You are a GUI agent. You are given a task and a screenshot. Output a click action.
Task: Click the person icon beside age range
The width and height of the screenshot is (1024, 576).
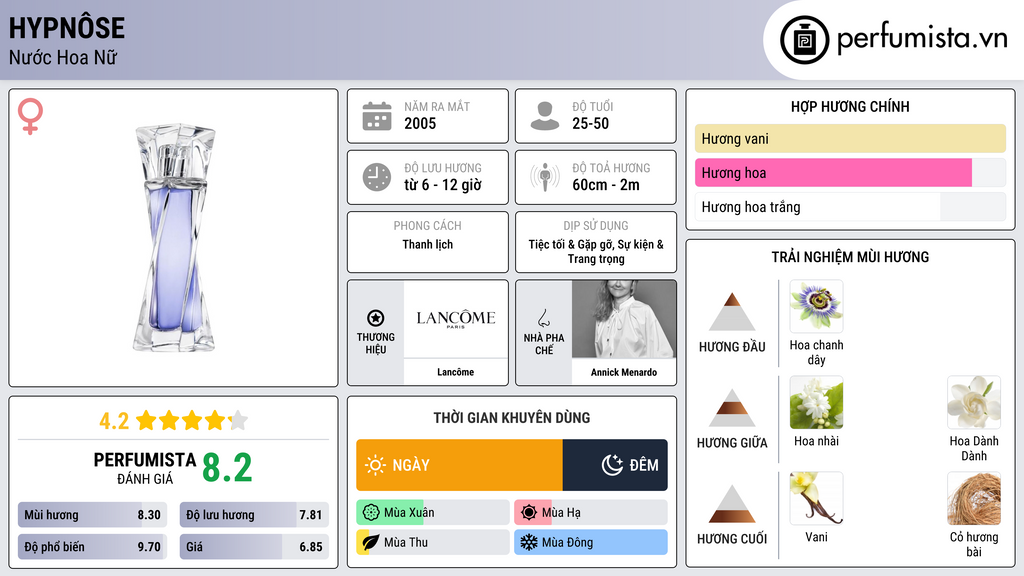[x=544, y=116]
